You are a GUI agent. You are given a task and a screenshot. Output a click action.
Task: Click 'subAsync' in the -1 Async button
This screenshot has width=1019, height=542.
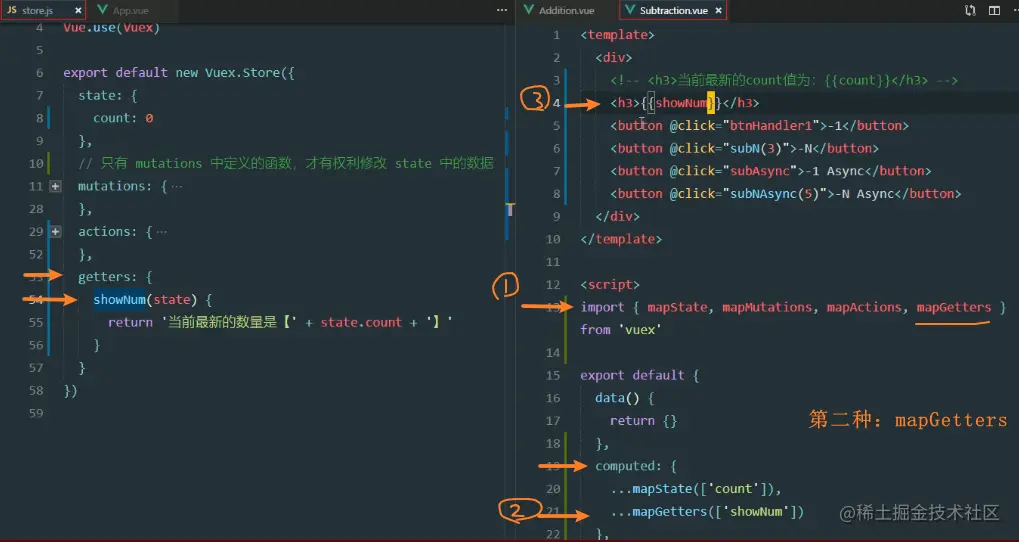coord(760,171)
